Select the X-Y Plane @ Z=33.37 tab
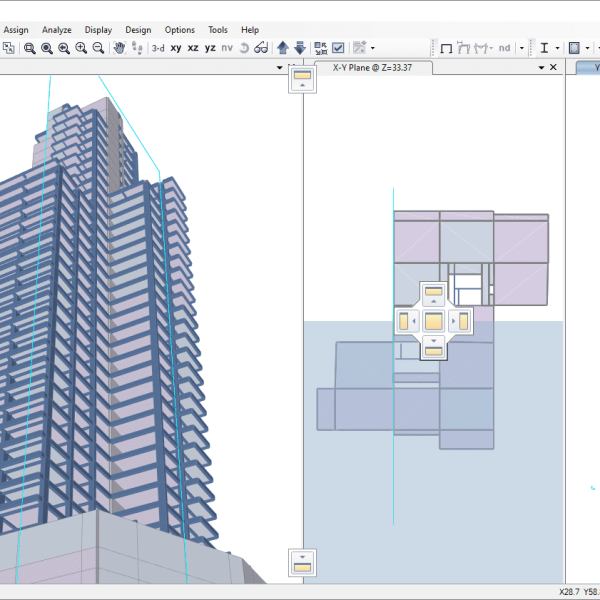 [371, 67]
